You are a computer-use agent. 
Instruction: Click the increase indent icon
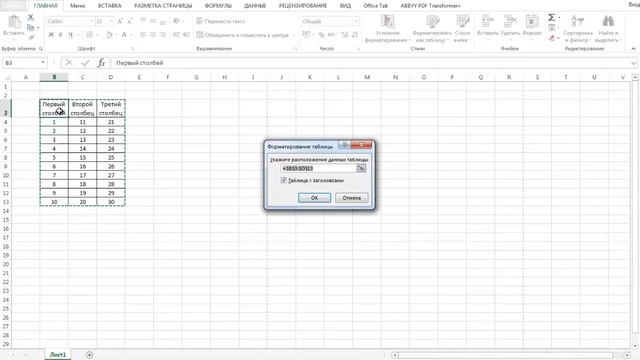point(186,35)
